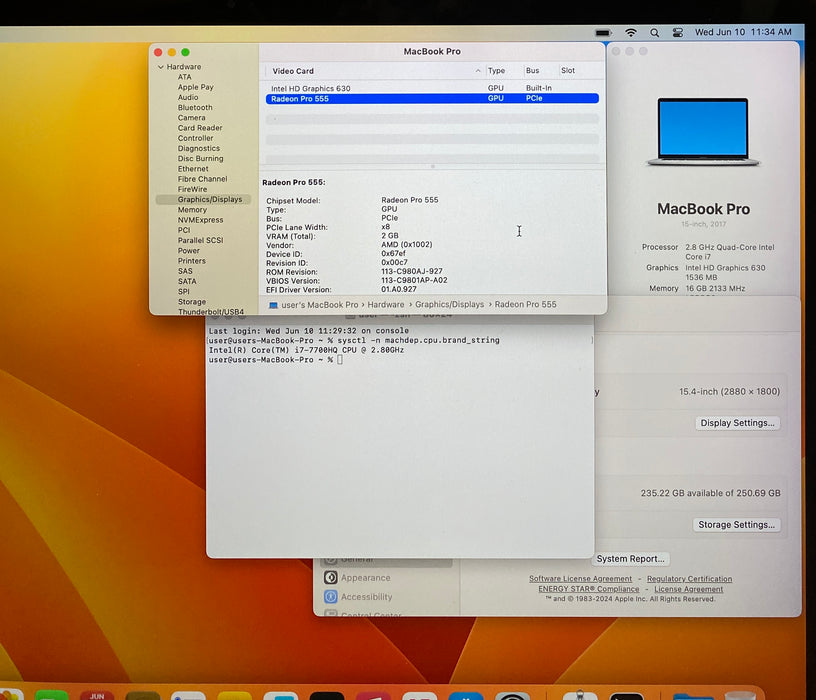Open Storage Settings button

click(x=736, y=525)
